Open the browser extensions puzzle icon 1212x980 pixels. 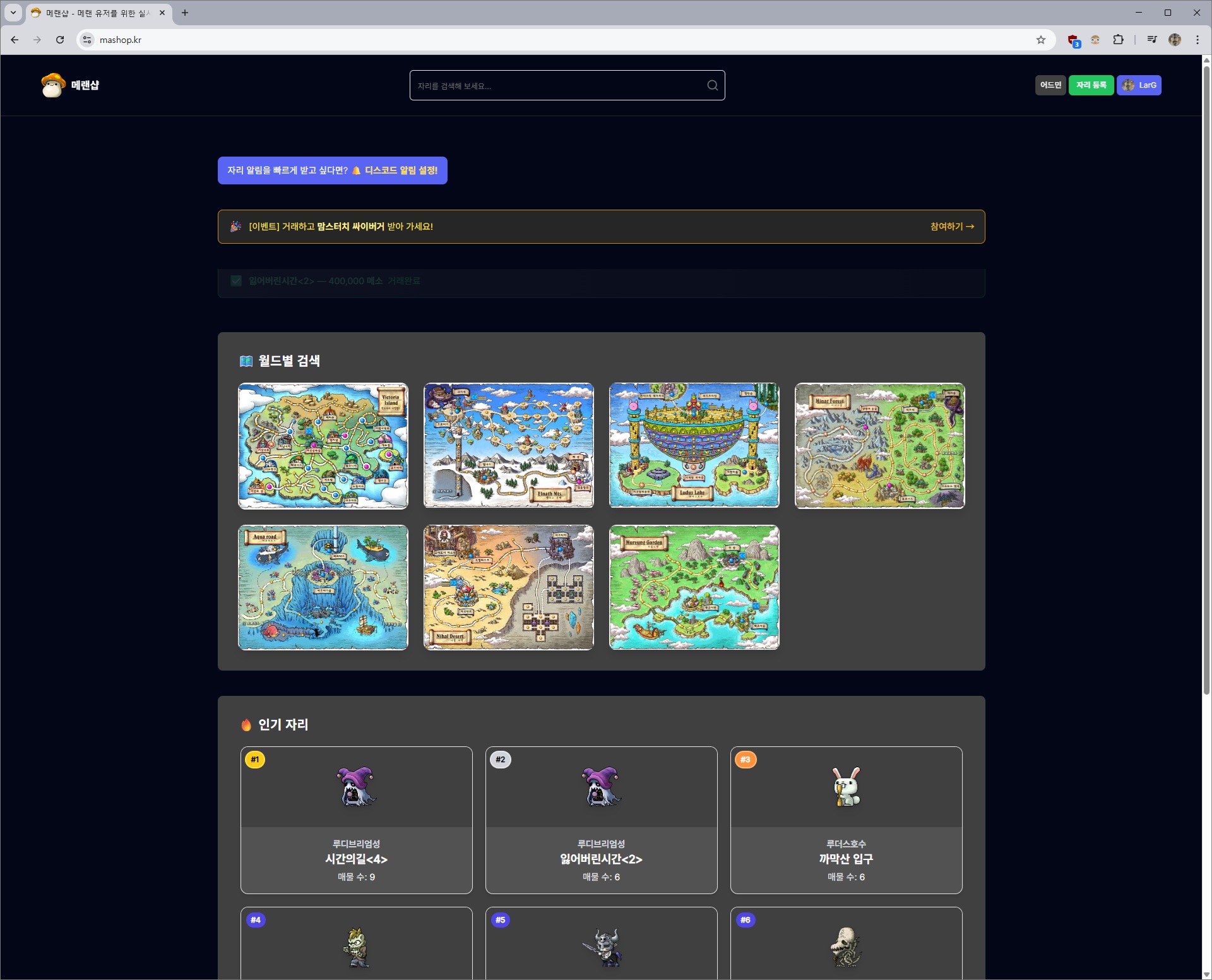point(1118,40)
